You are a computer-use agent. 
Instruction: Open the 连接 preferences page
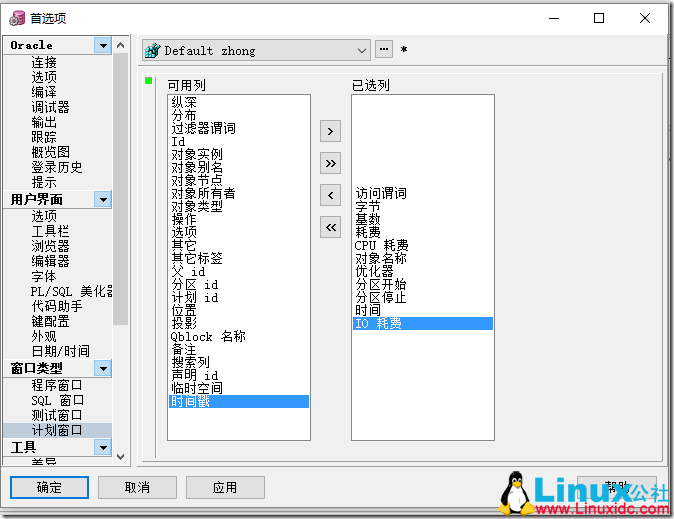(x=44, y=62)
